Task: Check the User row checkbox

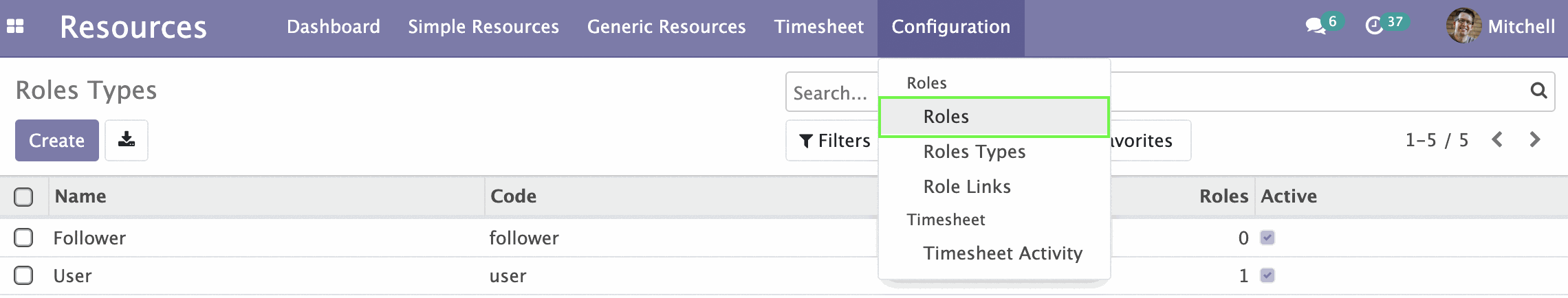Action: click(23, 275)
